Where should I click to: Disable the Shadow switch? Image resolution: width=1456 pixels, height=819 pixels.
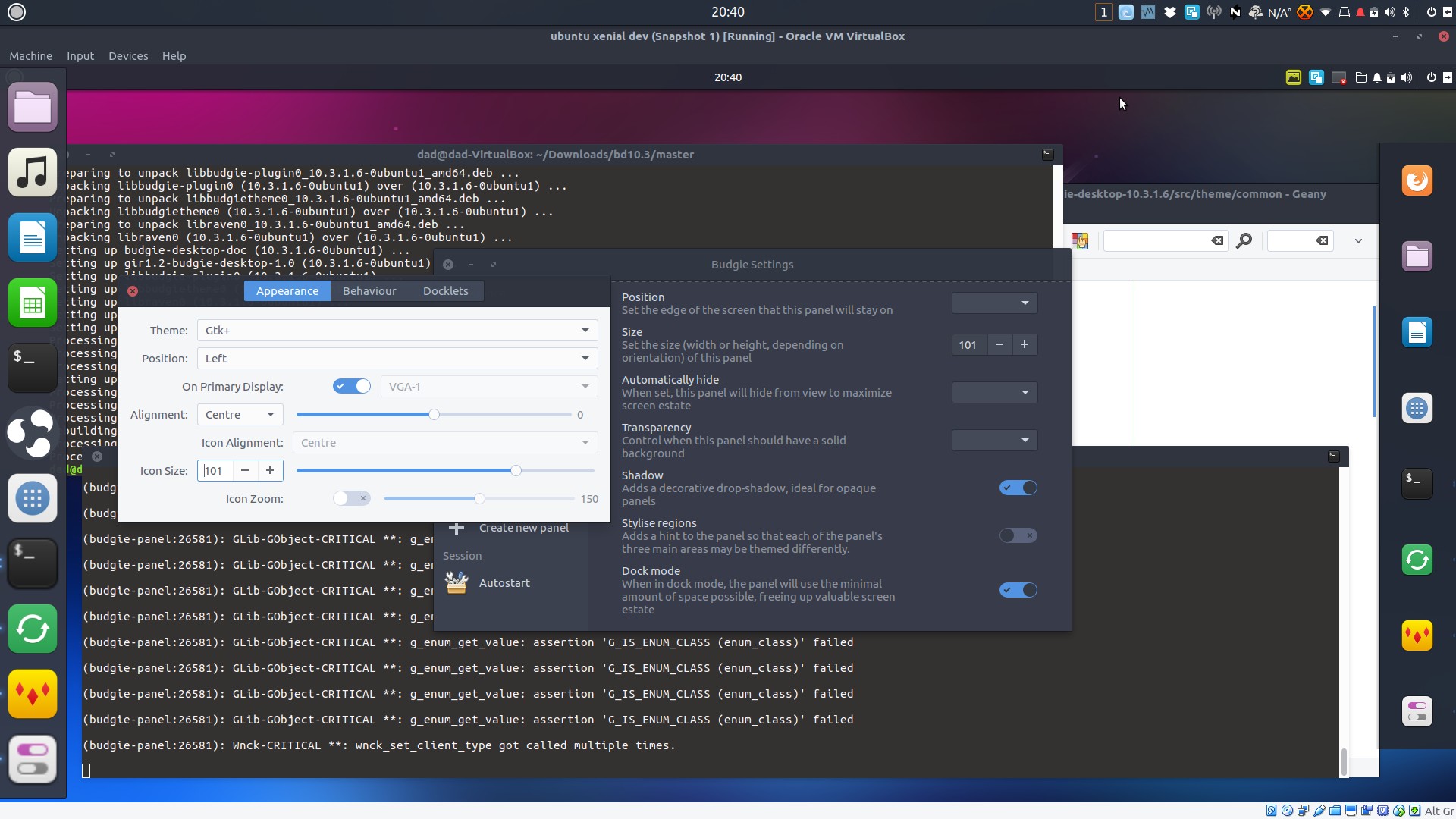pyautogui.click(x=1018, y=488)
